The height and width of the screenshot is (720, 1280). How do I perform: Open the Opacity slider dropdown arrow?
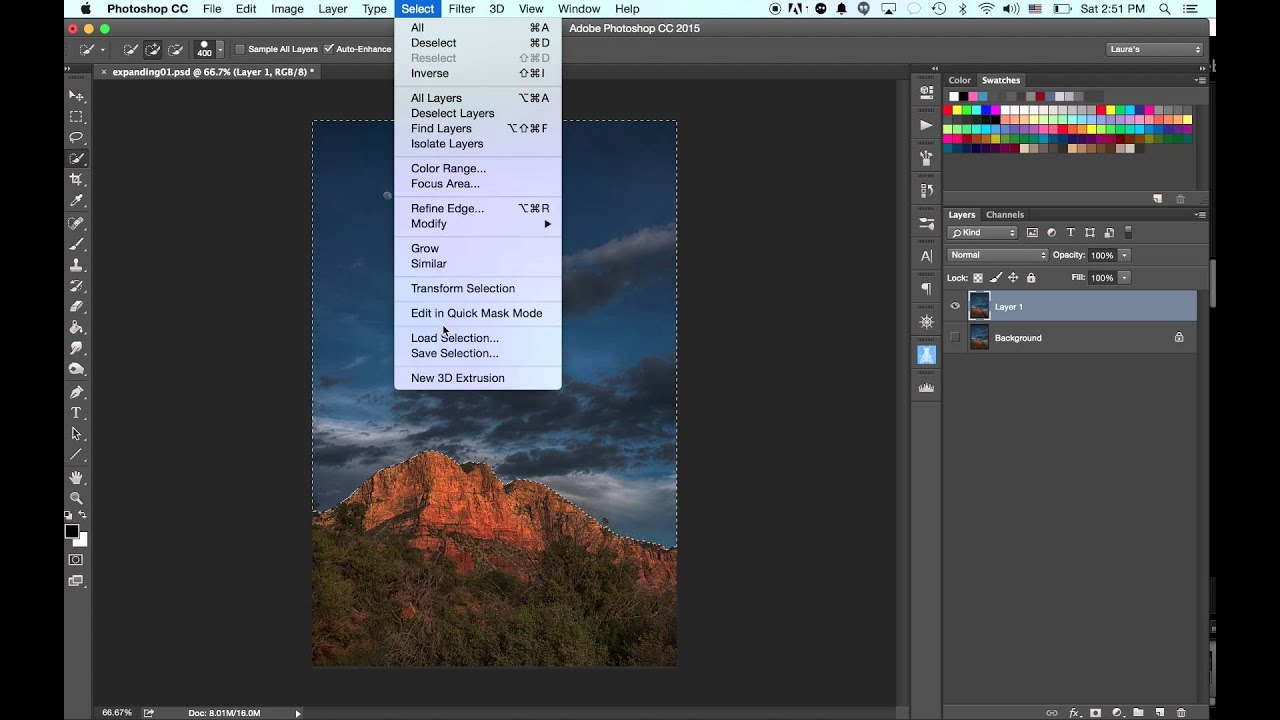(1125, 255)
